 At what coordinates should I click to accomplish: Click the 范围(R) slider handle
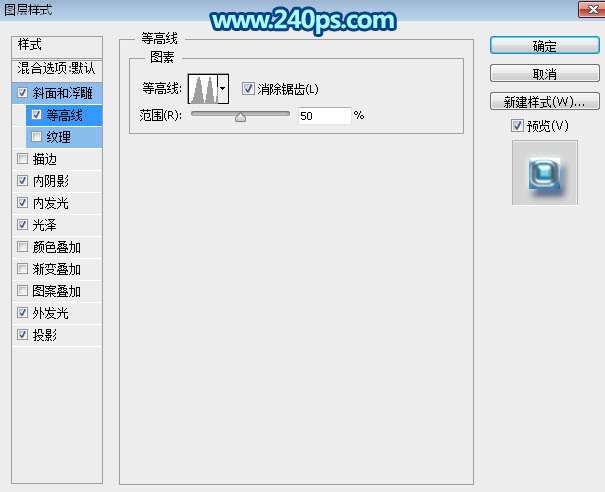[240, 117]
